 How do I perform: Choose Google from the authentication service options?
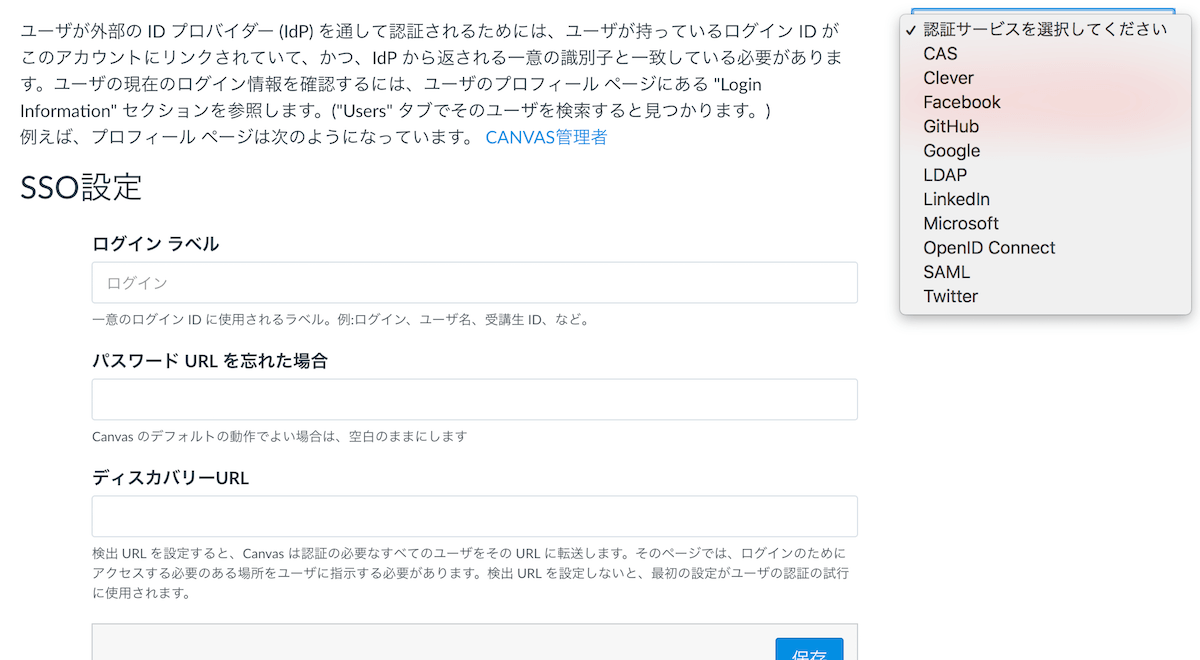tap(951, 150)
